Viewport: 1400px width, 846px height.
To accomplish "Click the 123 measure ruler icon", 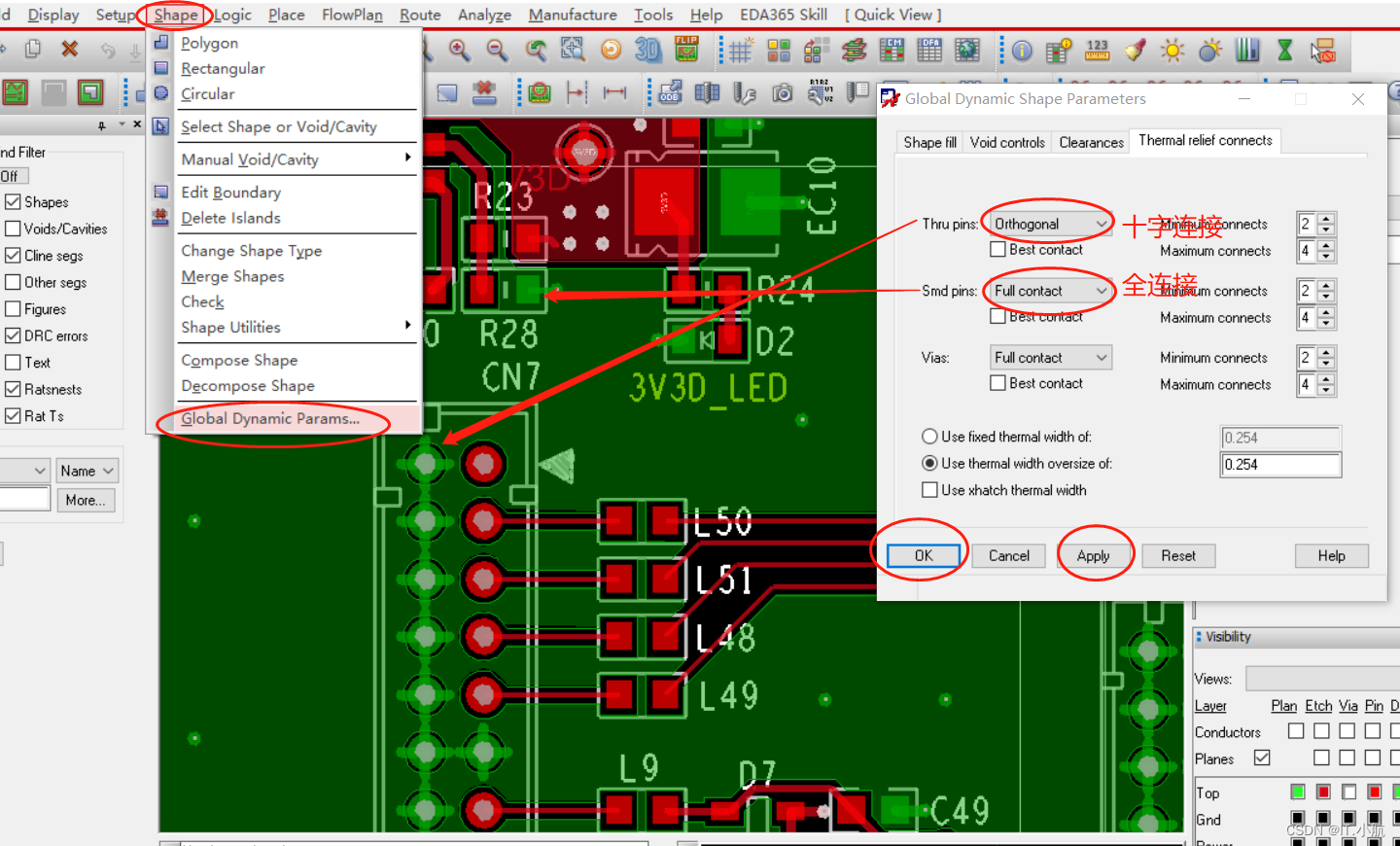I will [1097, 51].
